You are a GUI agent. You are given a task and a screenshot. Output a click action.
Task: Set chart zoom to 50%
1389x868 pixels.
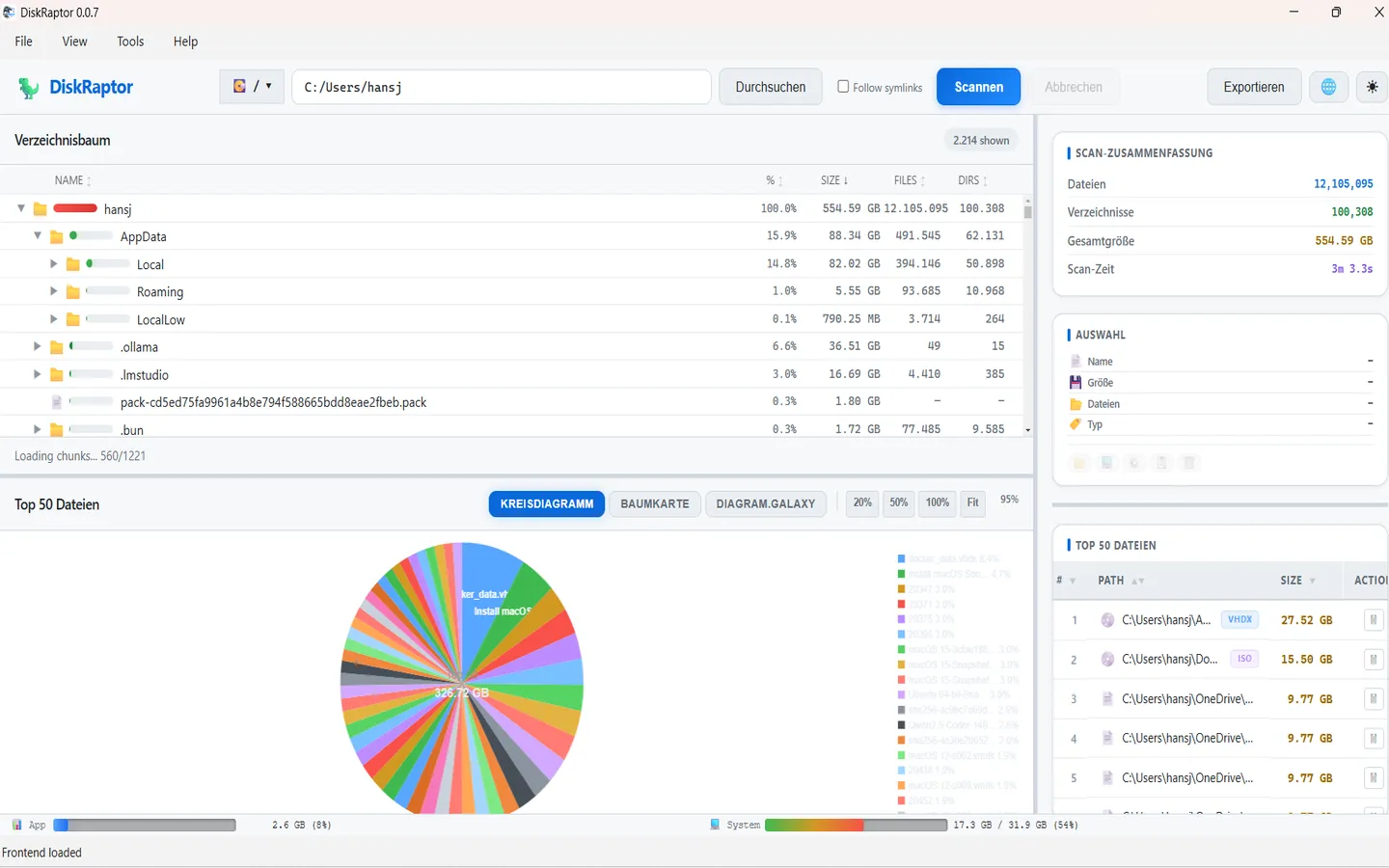899,503
